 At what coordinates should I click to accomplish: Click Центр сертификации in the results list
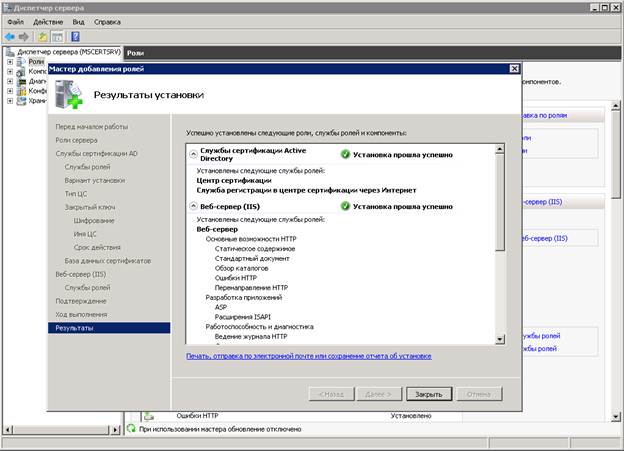(x=234, y=180)
